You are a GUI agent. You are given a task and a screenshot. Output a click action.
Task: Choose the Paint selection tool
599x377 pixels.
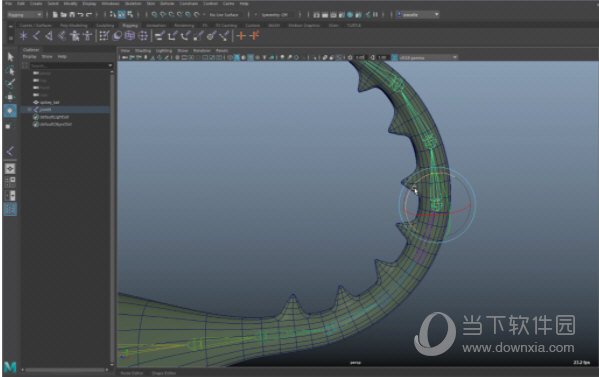[x=10, y=83]
